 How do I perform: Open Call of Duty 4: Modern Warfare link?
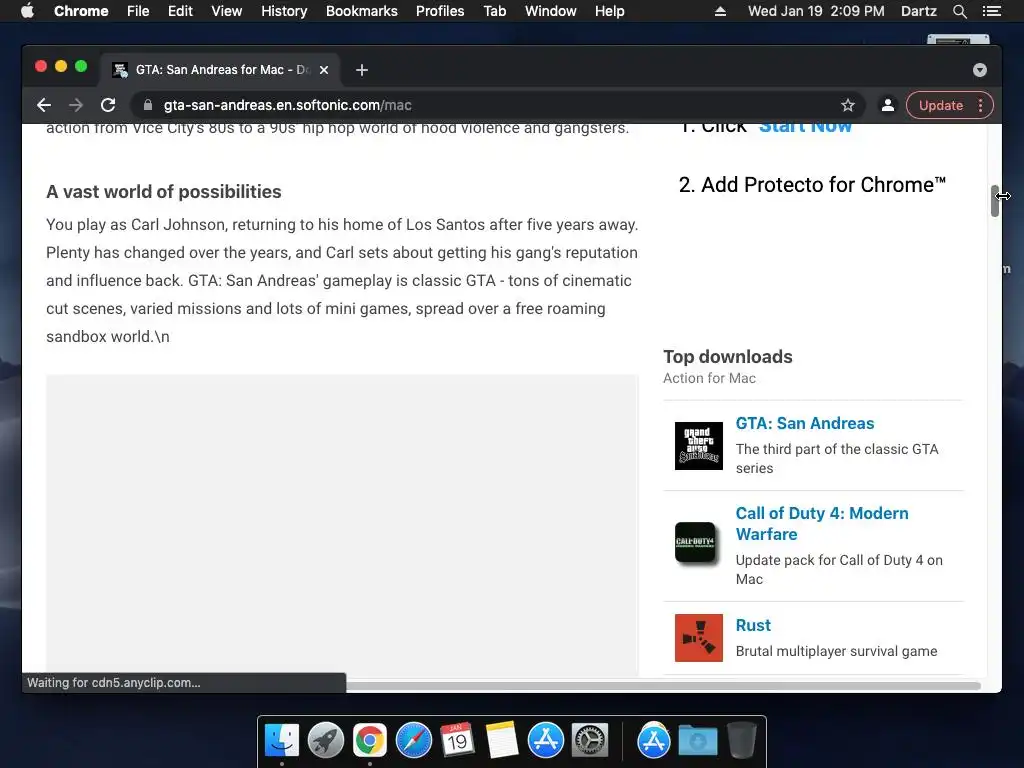click(x=822, y=524)
